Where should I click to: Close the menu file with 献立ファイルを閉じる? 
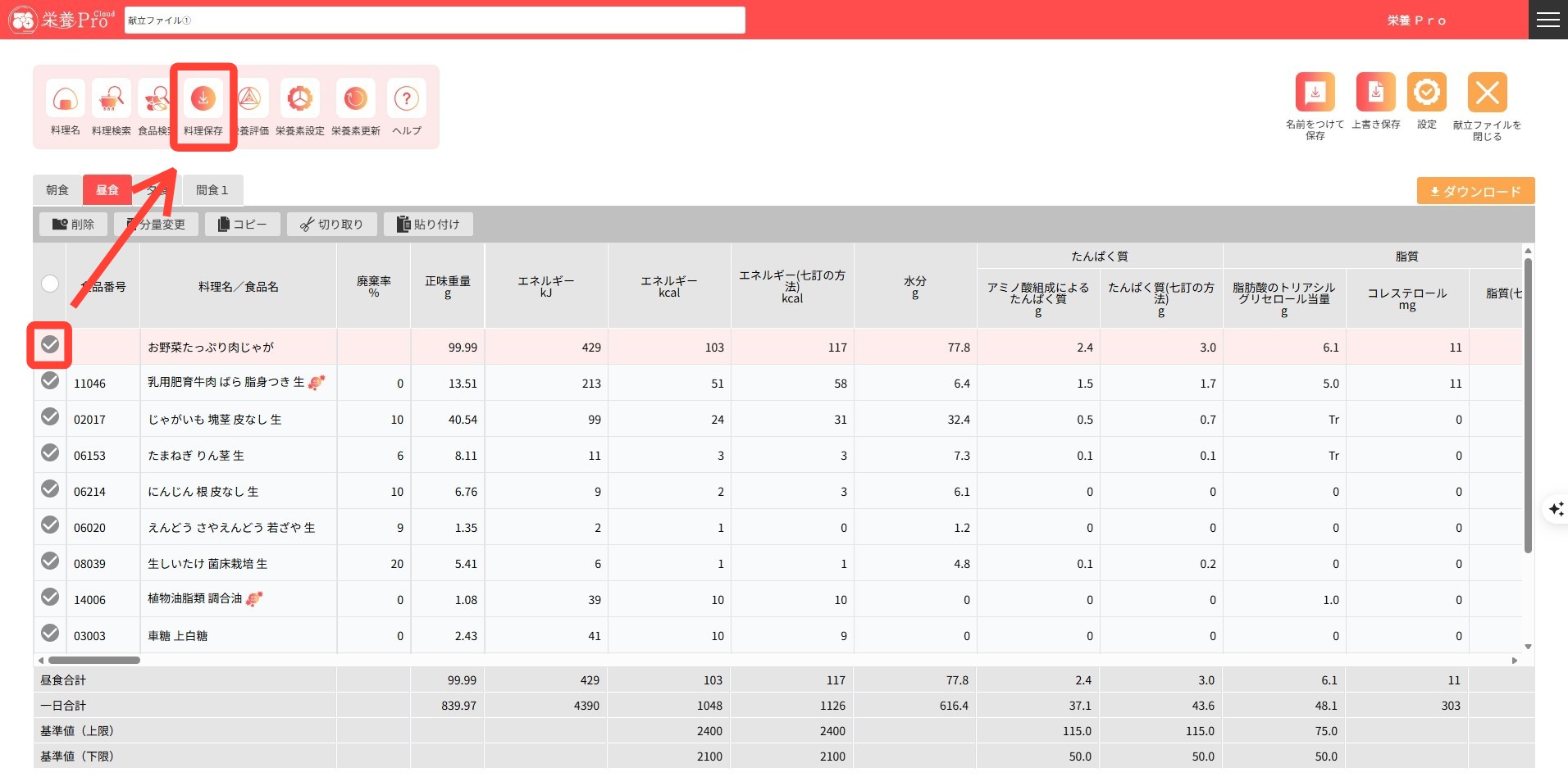[x=1488, y=92]
